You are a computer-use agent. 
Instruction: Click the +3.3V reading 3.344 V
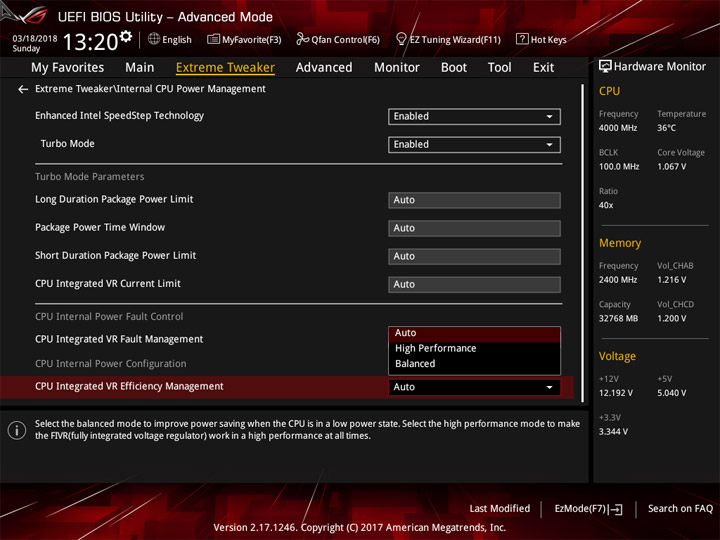(x=613, y=432)
